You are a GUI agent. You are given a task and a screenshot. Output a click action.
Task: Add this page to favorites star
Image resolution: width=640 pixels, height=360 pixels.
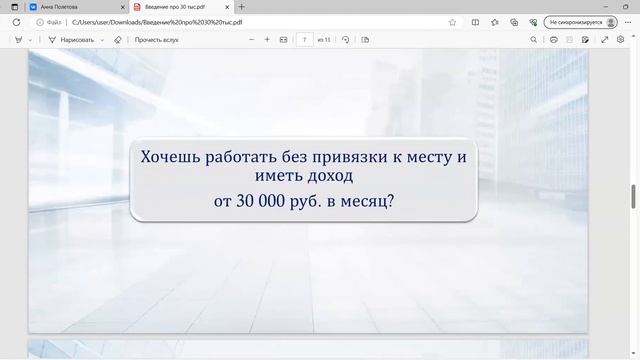coord(452,22)
